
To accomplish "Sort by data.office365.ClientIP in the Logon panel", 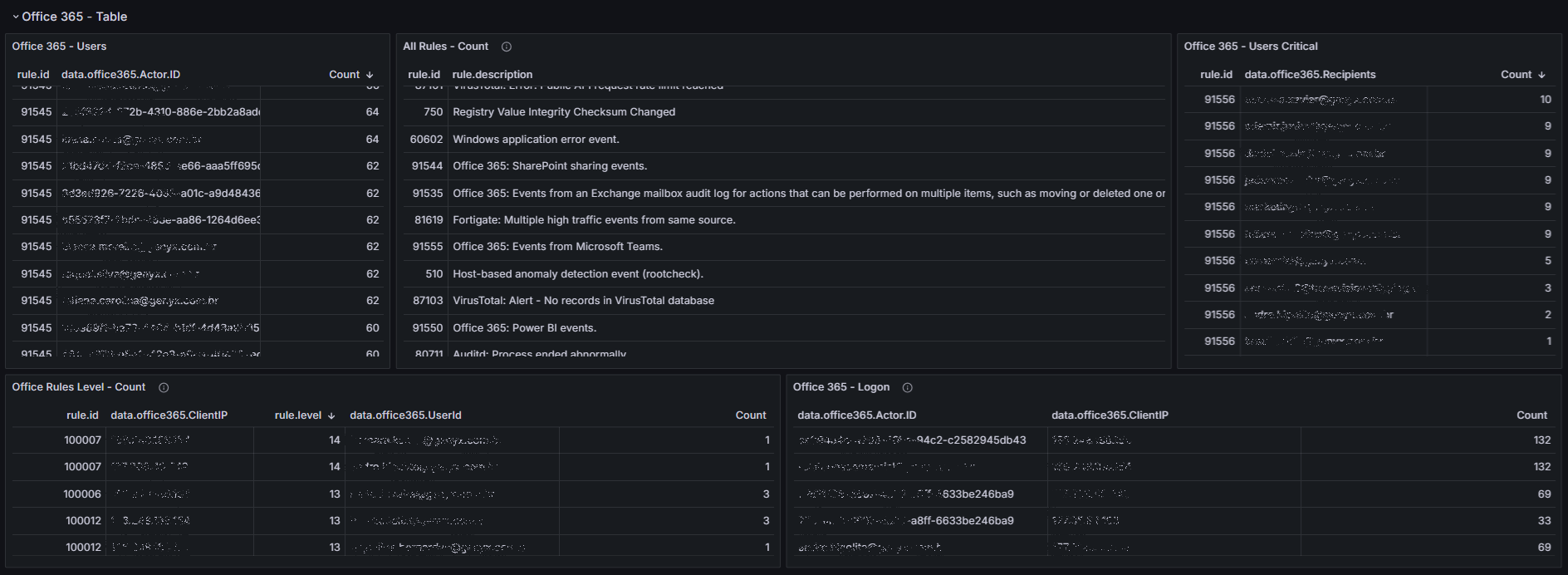I will (x=1110, y=415).
